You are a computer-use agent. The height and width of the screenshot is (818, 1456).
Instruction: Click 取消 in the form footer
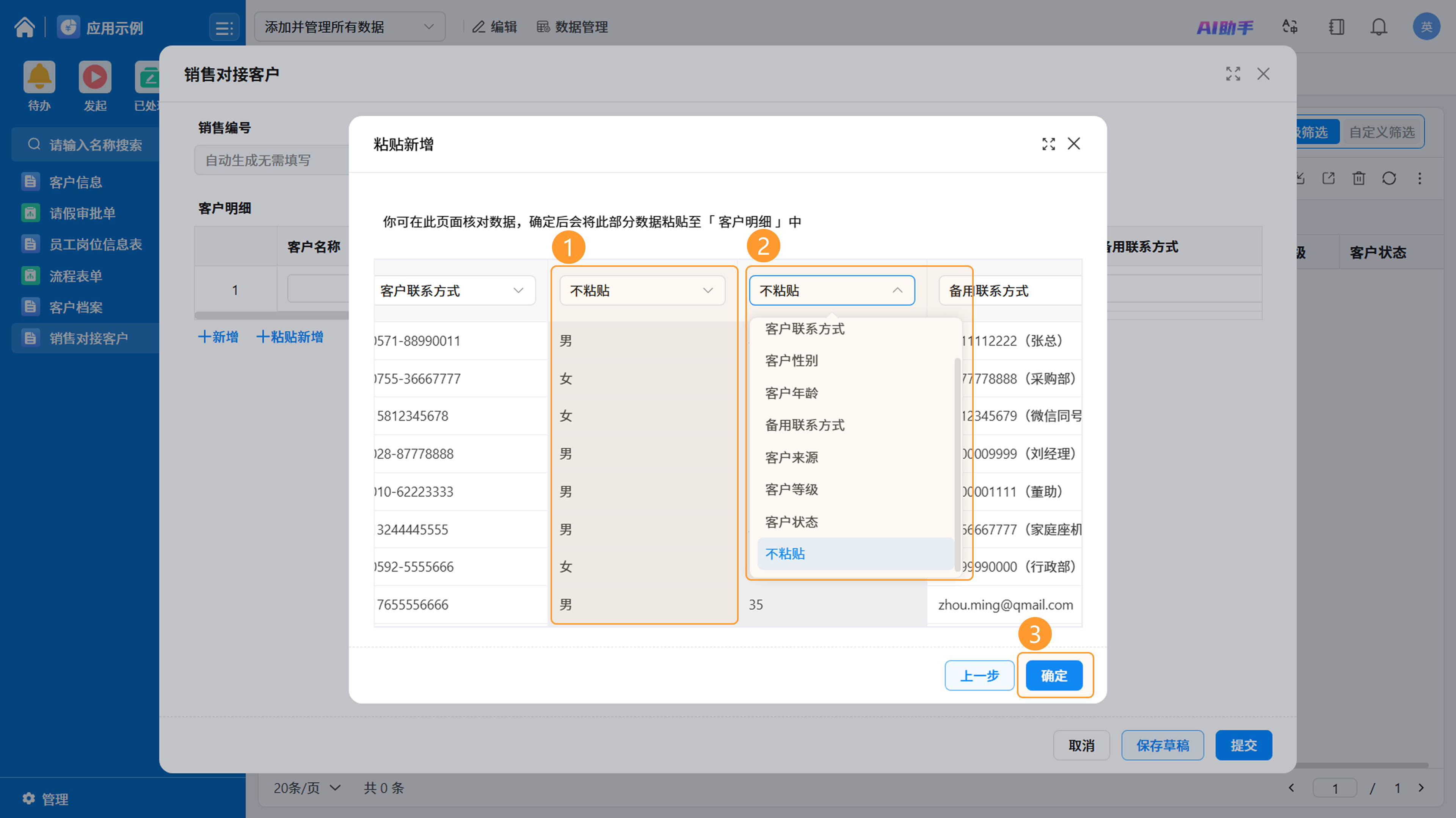pos(1081,745)
